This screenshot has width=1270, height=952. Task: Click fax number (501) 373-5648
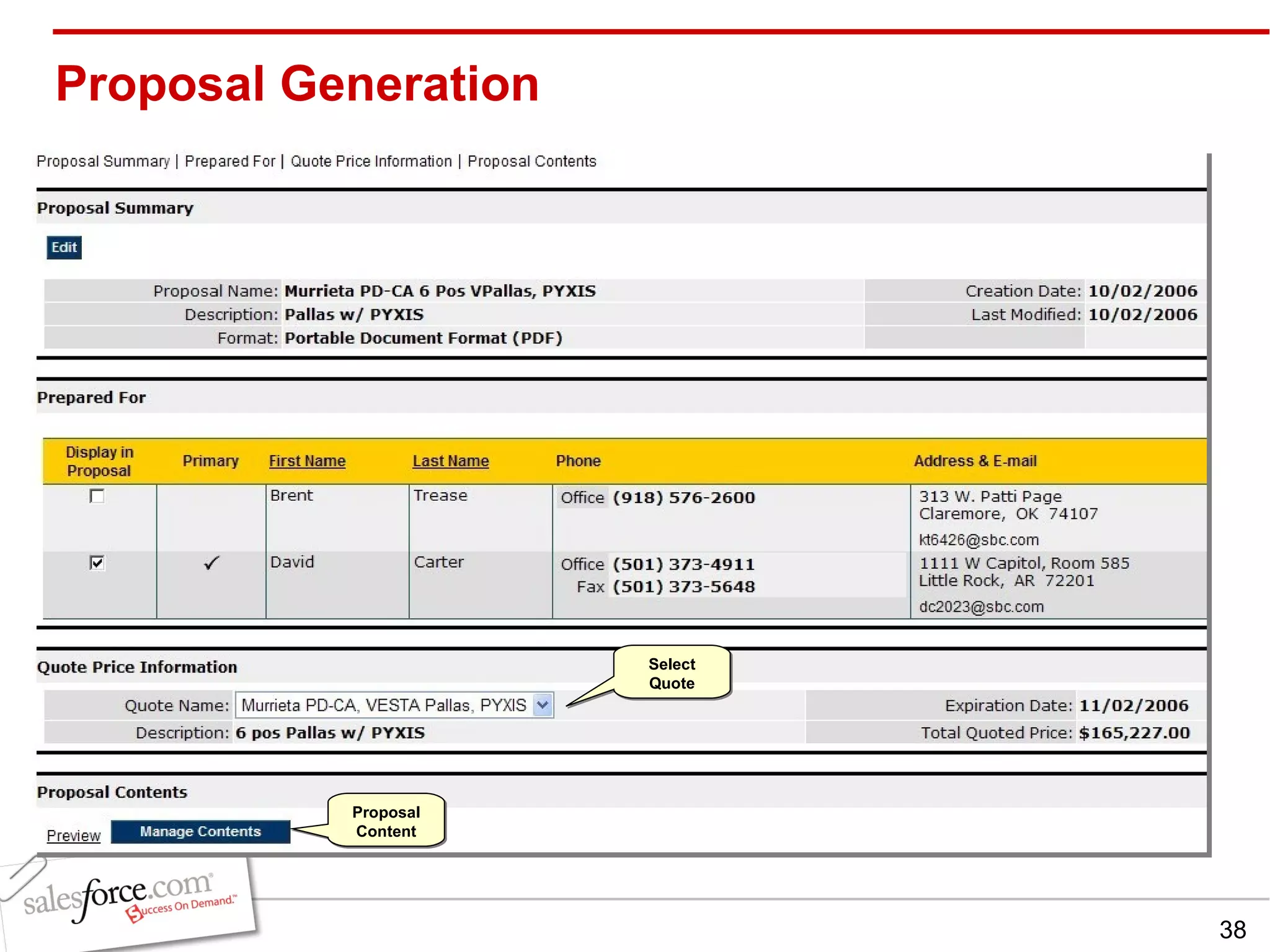(x=684, y=587)
